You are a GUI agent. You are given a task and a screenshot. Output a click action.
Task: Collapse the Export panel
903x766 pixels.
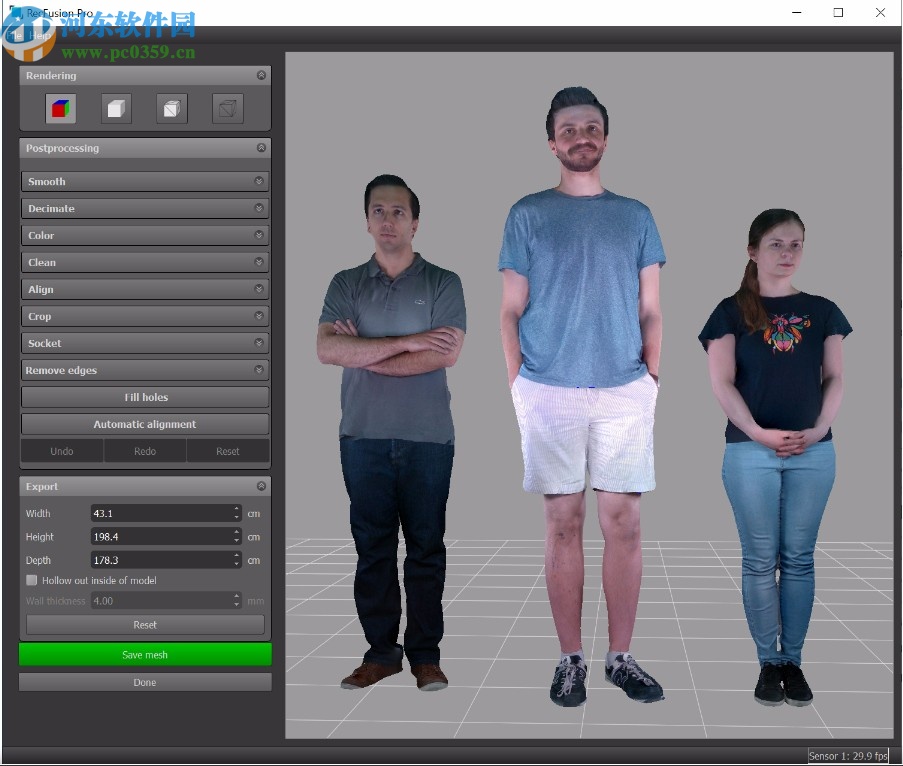(261, 487)
